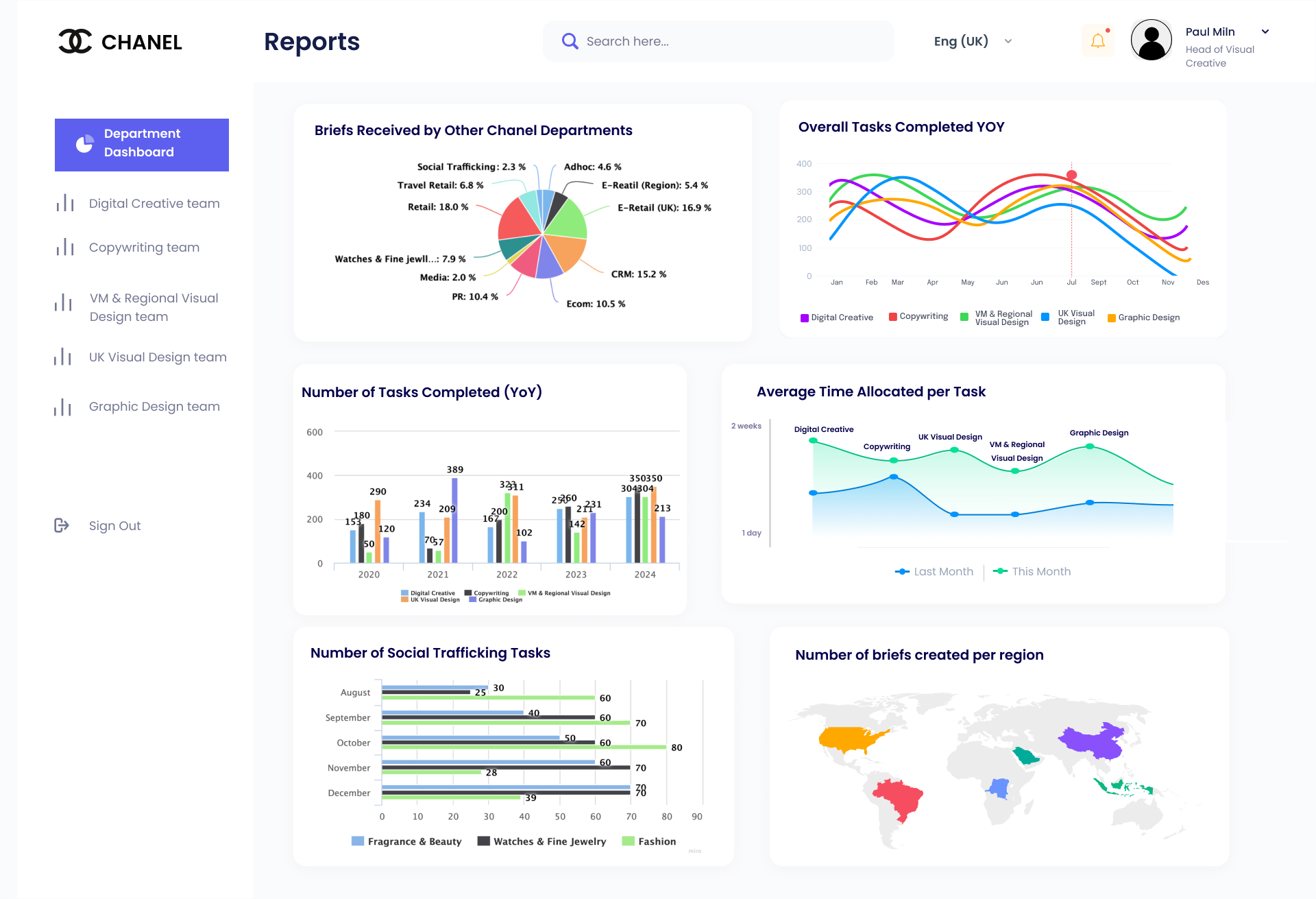The height and width of the screenshot is (899, 1316).
Task: Click the notification bell icon
Action: tap(1097, 41)
